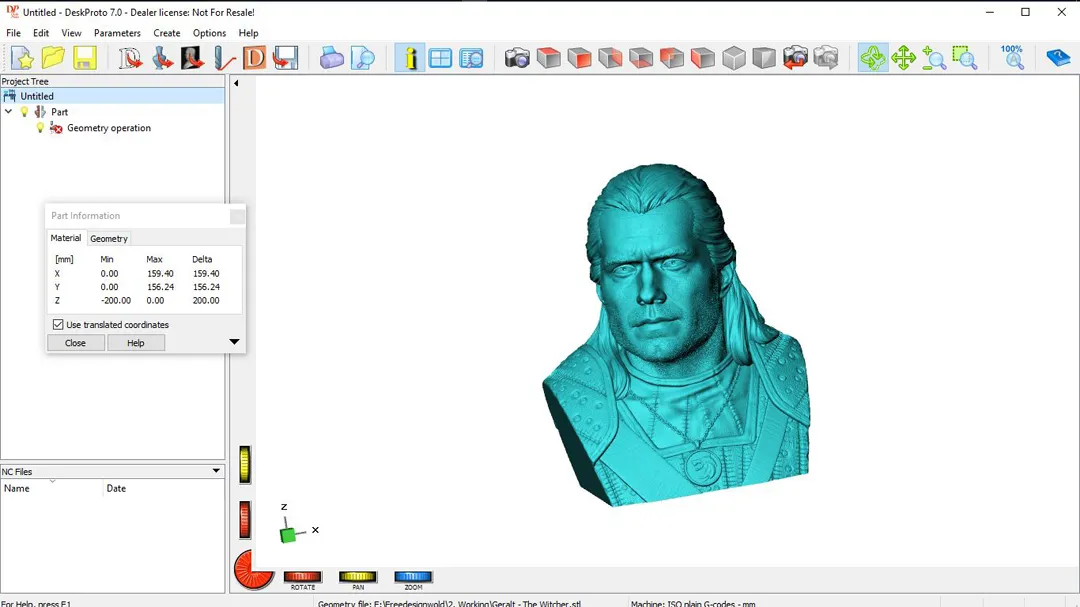Reset zoom to 100% icon
Viewport: 1080px width, 607px height.
point(1012,58)
